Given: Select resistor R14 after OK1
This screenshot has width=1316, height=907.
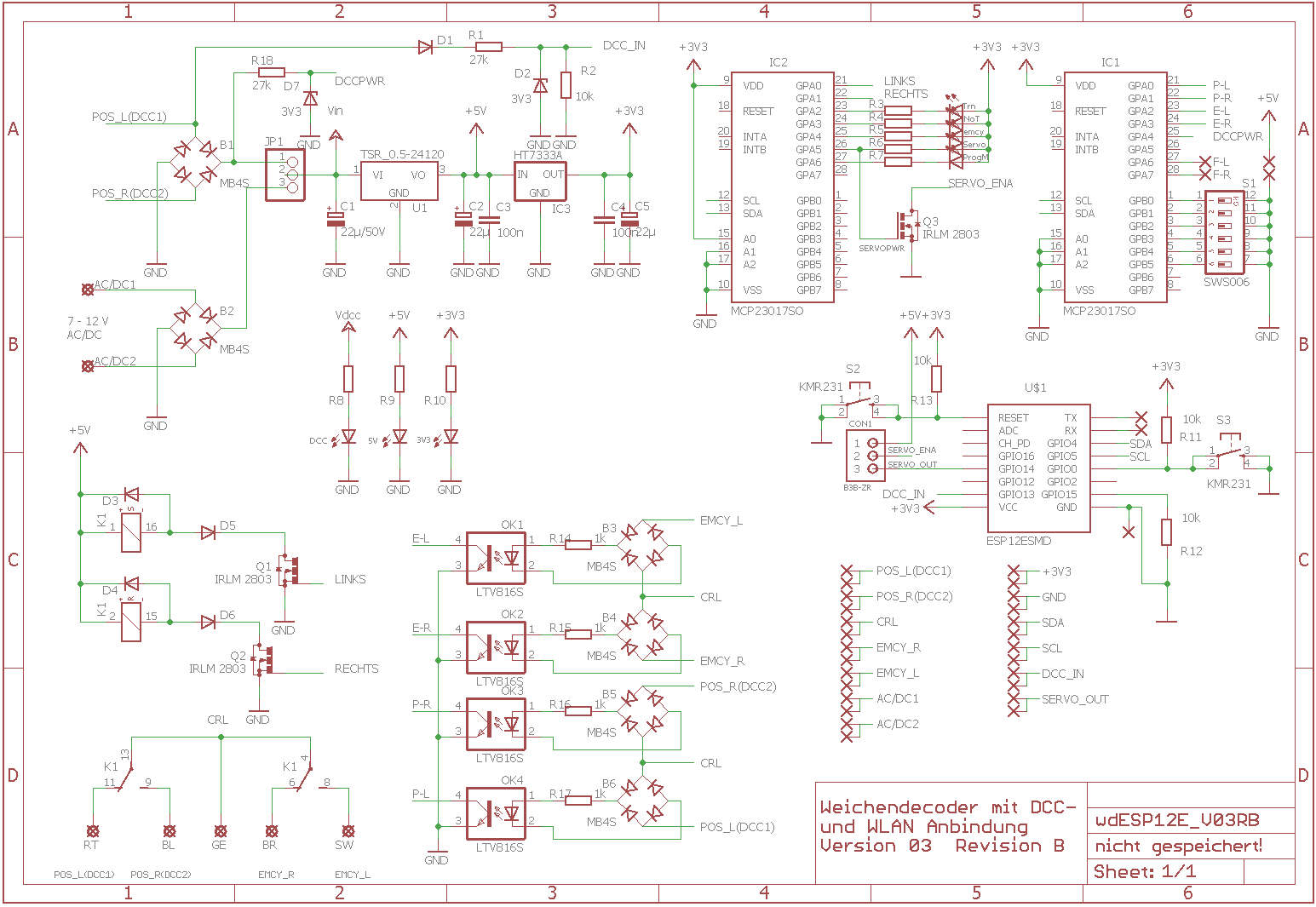Looking at the screenshot, I should pyautogui.click(x=578, y=545).
